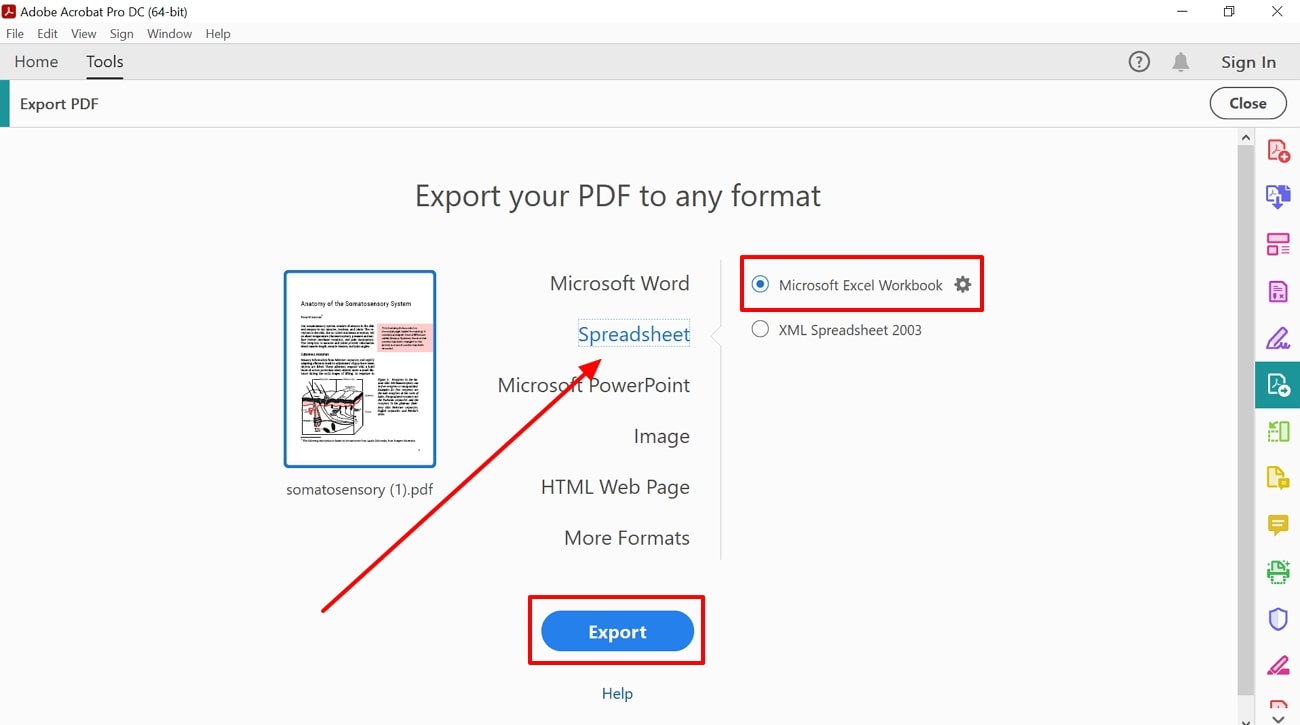Open the purple Edit PDF sidebar icon

[1278, 291]
